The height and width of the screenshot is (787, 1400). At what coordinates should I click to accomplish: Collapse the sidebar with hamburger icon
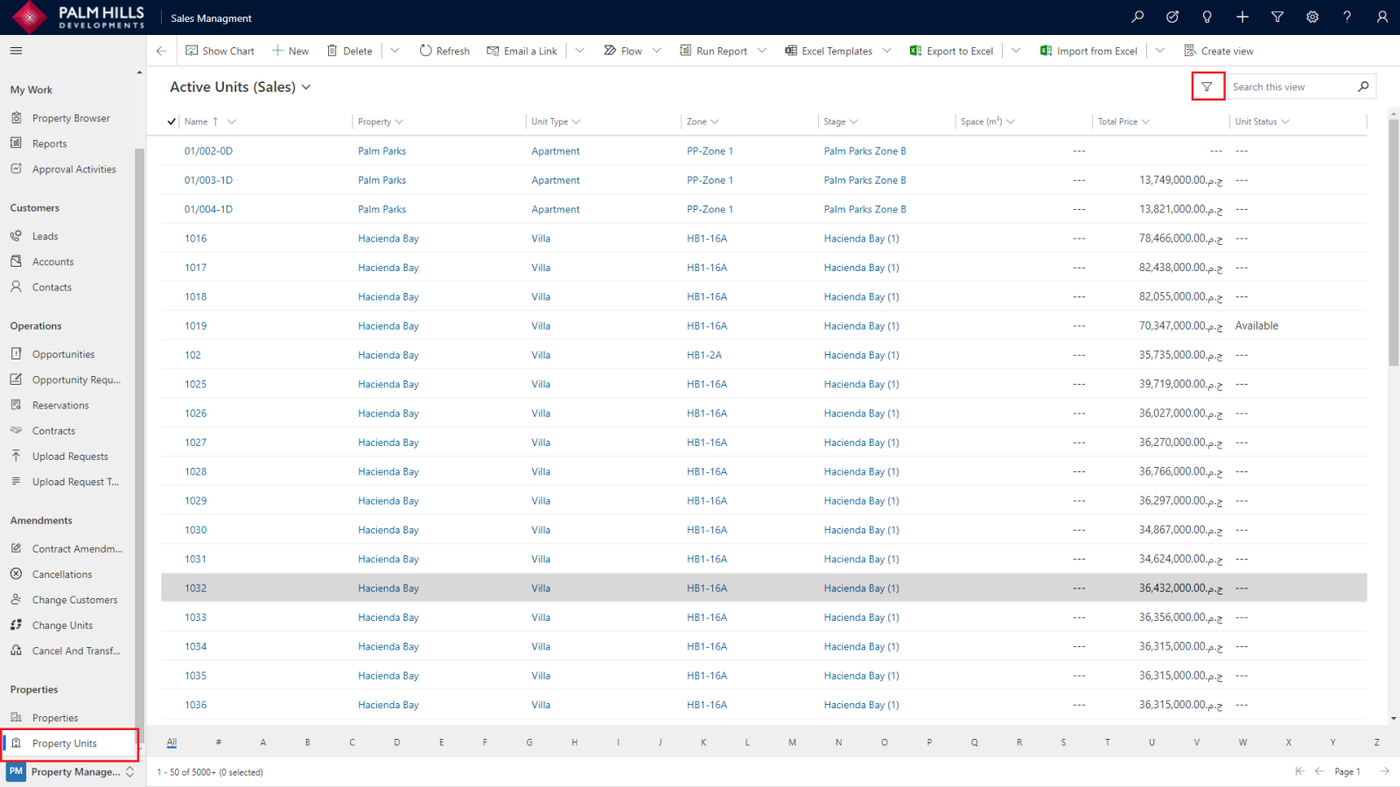click(x=16, y=50)
